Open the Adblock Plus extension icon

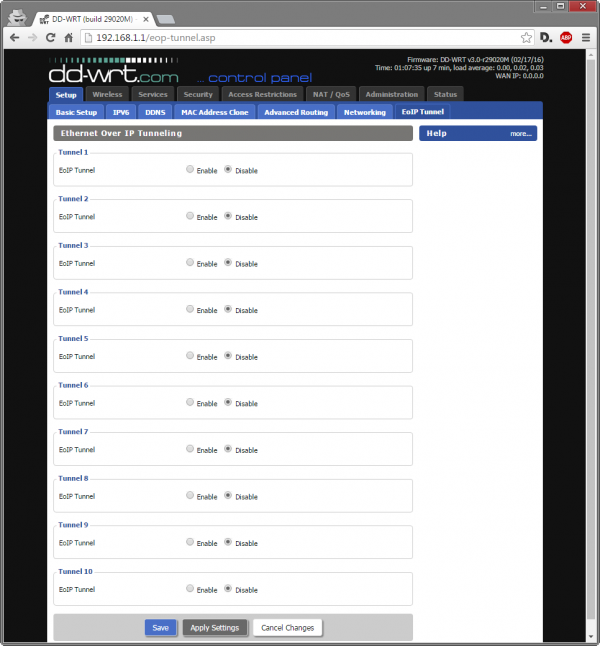(x=566, y=37)
